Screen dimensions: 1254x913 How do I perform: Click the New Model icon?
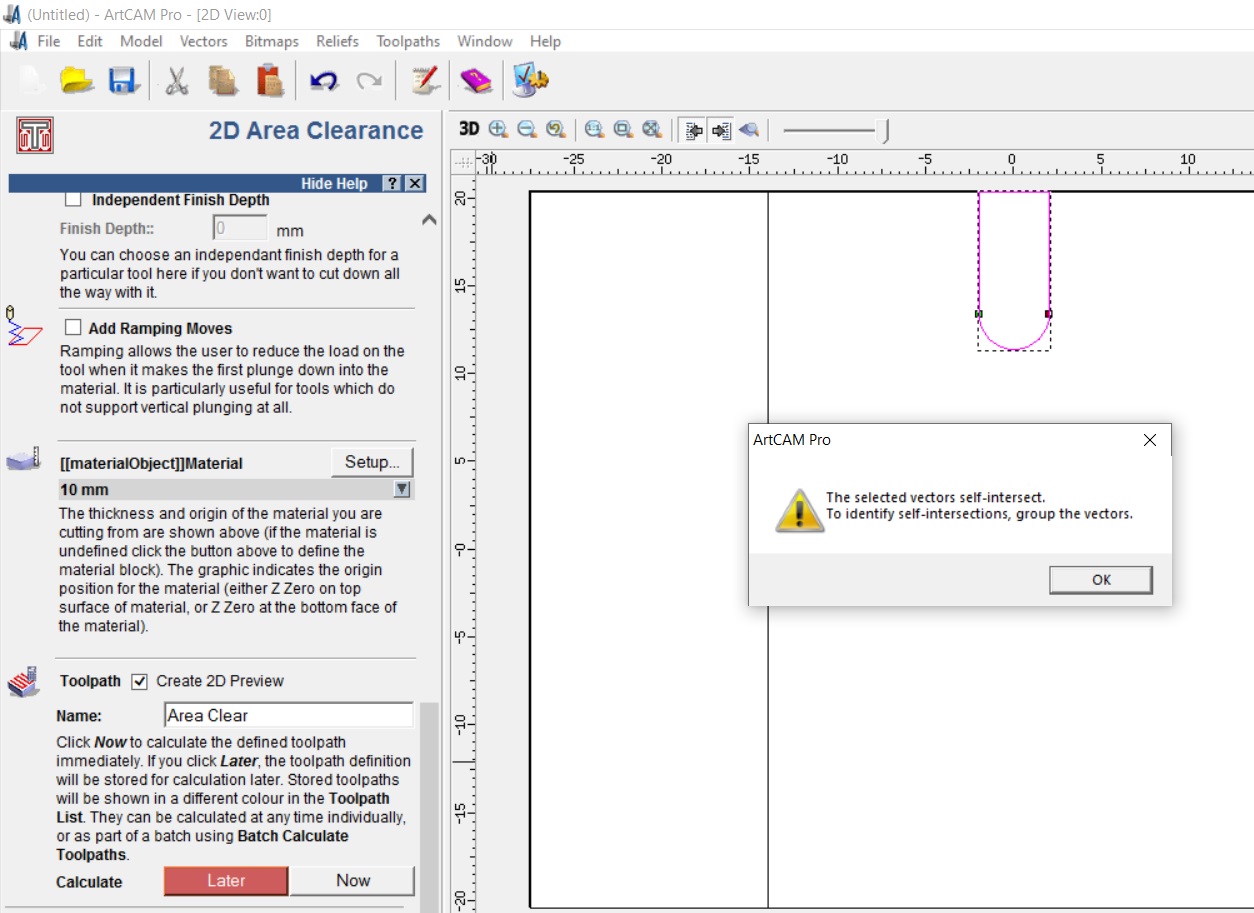pos(32,80)
